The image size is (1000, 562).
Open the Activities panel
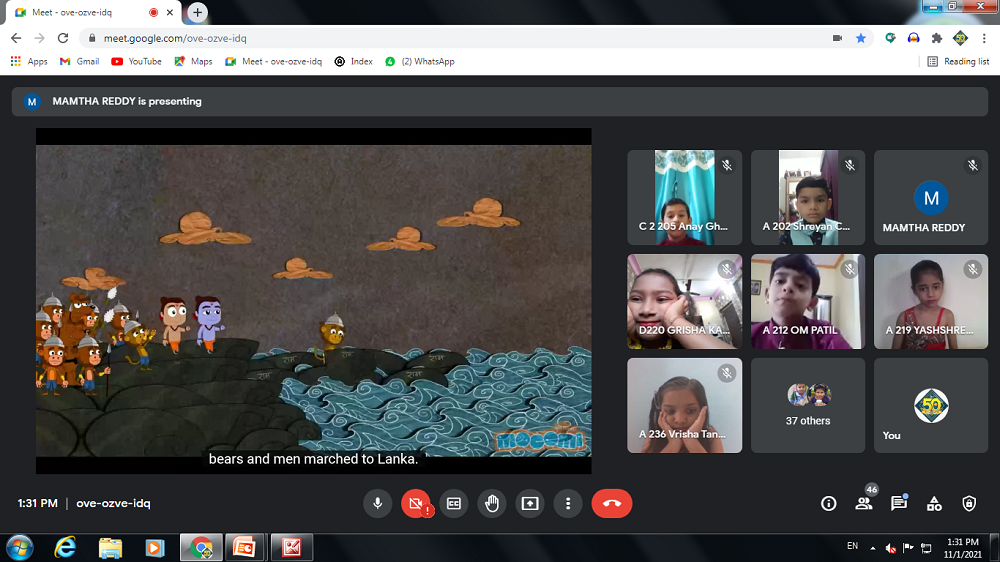coord(934,504)
